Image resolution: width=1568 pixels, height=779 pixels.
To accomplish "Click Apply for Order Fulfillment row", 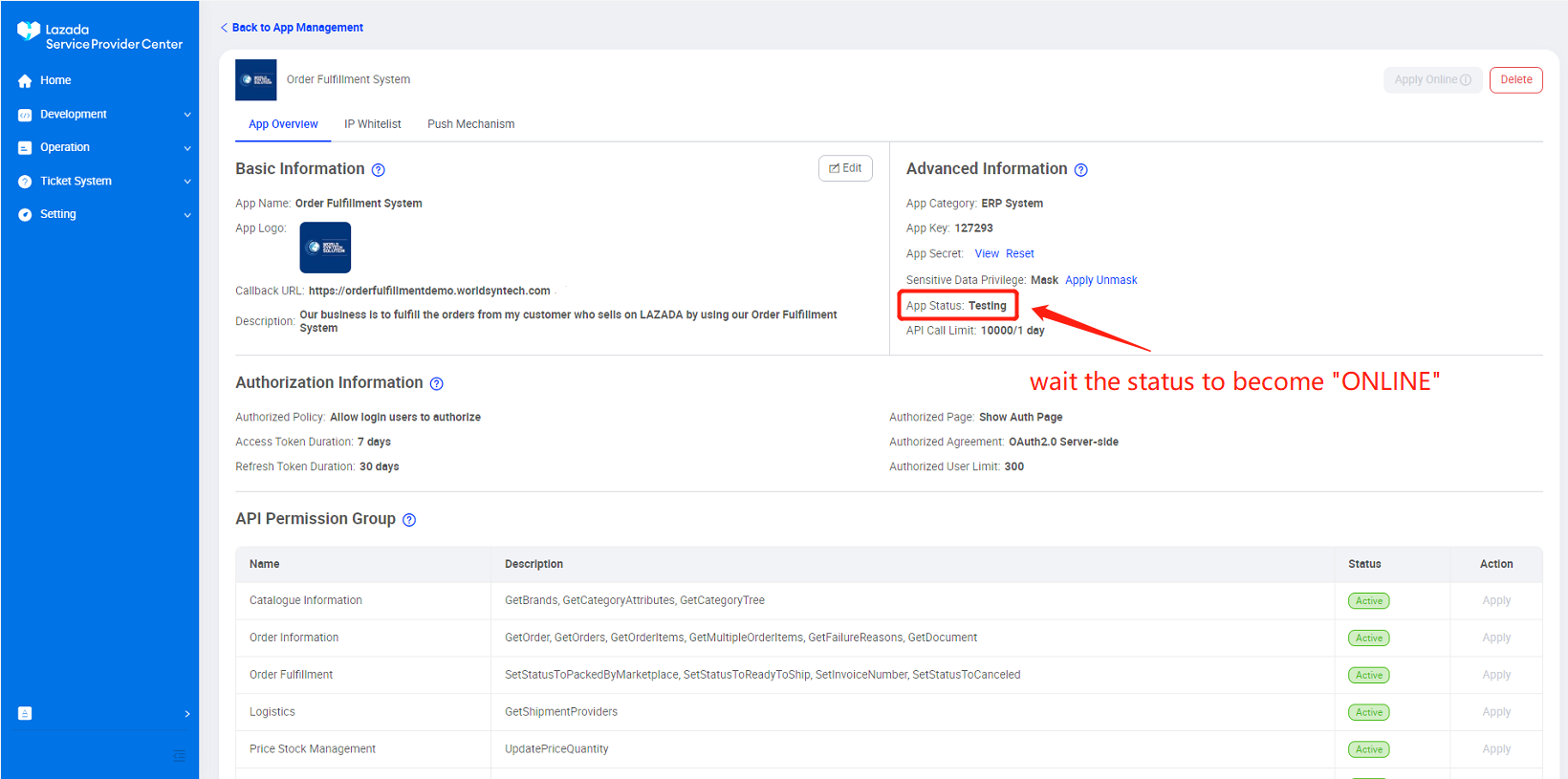I will click(x=1496, y=676).
